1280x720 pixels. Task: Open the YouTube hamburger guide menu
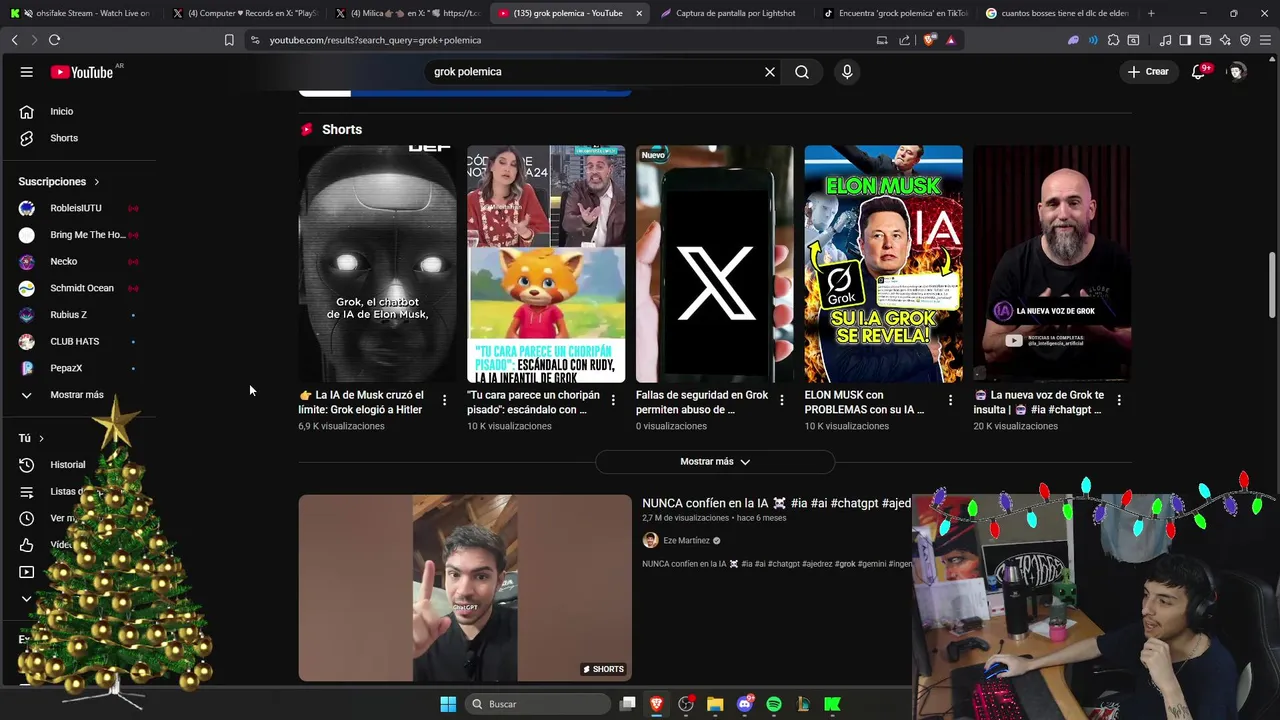coord(27,72)
